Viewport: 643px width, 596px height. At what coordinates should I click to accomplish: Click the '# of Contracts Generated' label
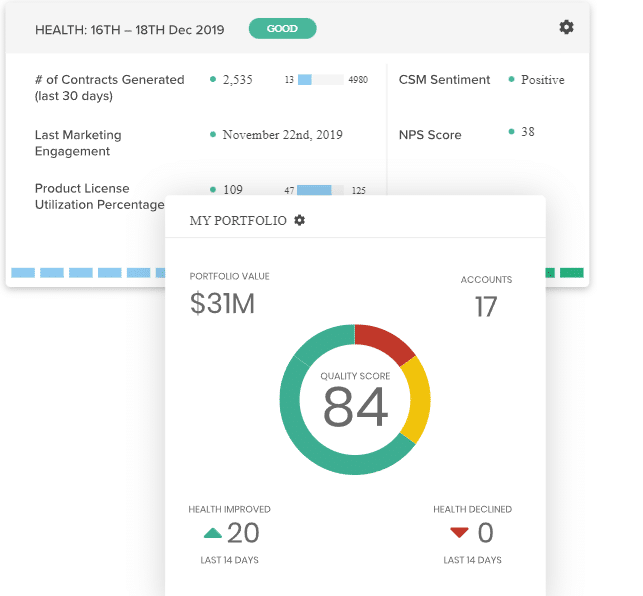(109, 87)
